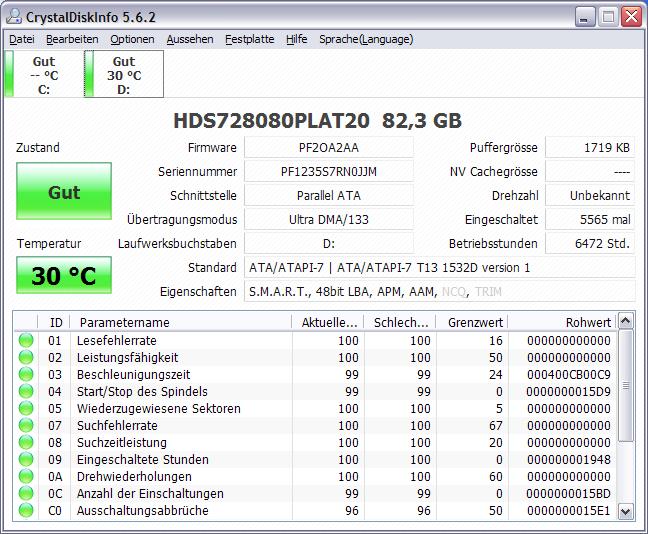Click status icon for Anzahl der Einschaltungen
The width and height of the screenshot is (648, 534).
click(x=26, y=493)
